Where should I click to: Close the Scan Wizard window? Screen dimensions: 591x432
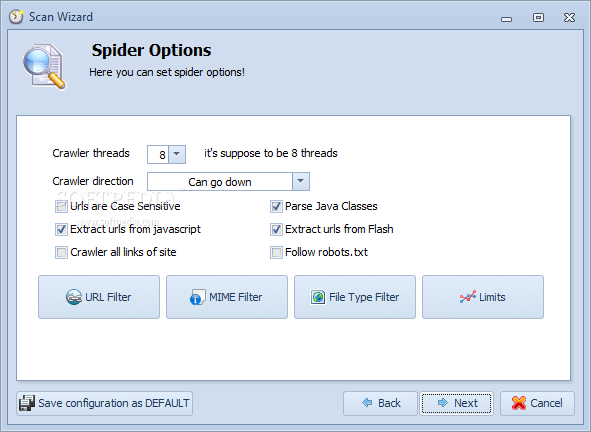pos(570,17)
